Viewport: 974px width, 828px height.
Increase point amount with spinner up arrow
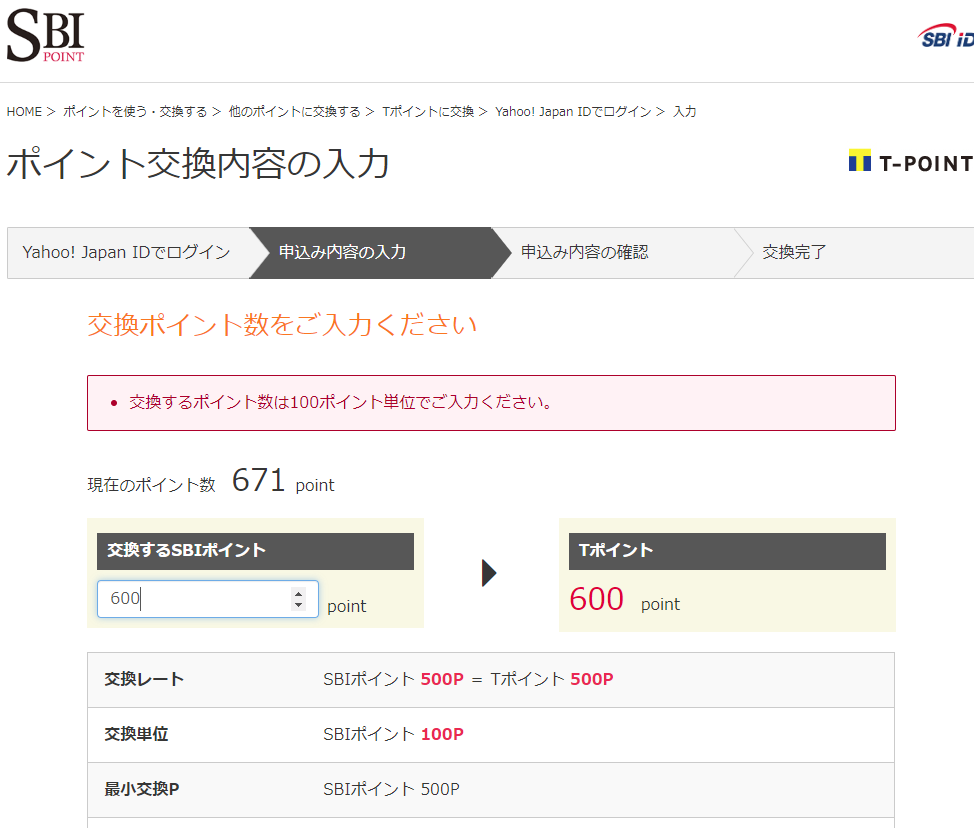(x=299, y=593)
